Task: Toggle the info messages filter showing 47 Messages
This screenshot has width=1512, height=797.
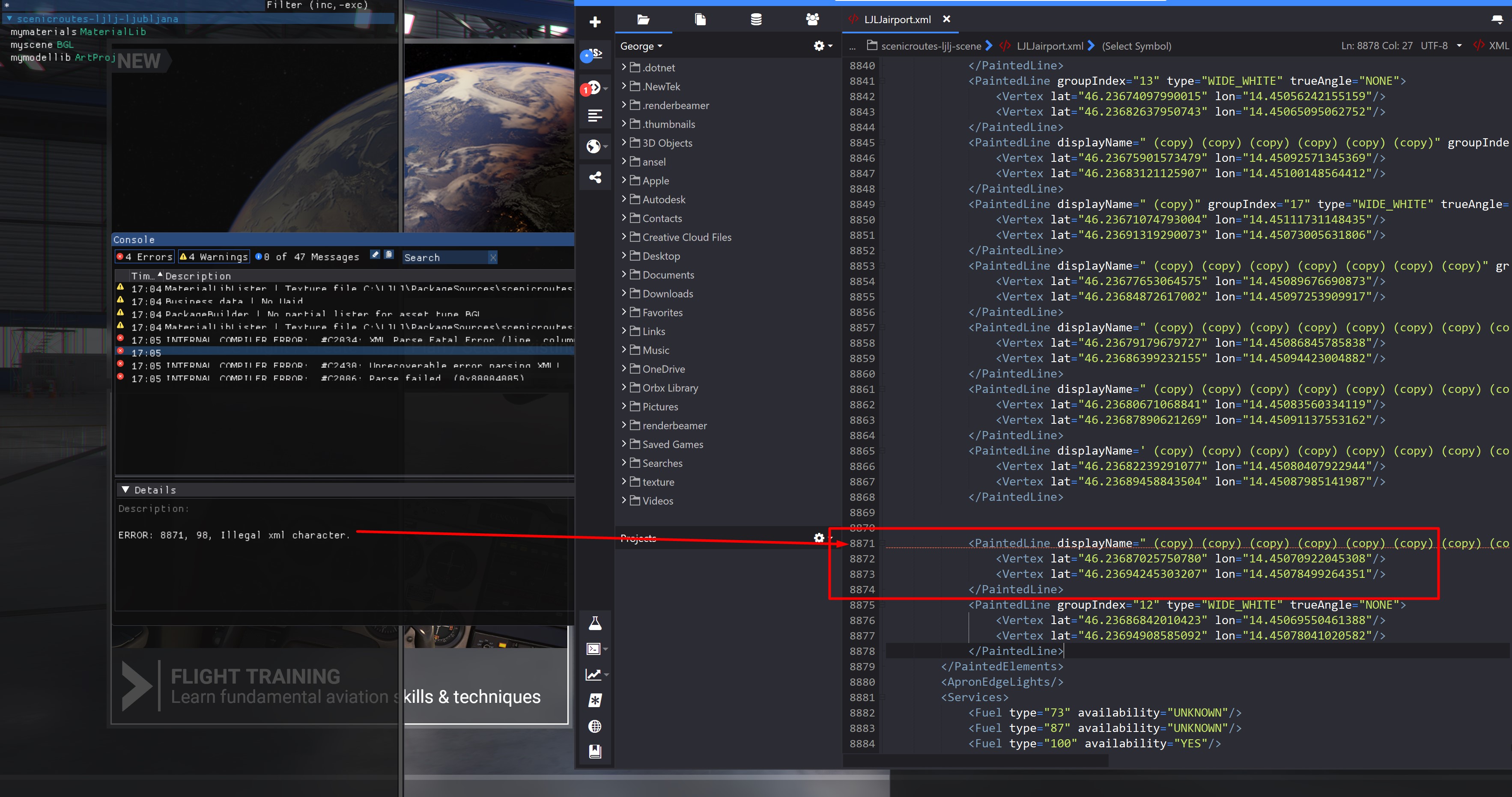Action: (307, 256)
